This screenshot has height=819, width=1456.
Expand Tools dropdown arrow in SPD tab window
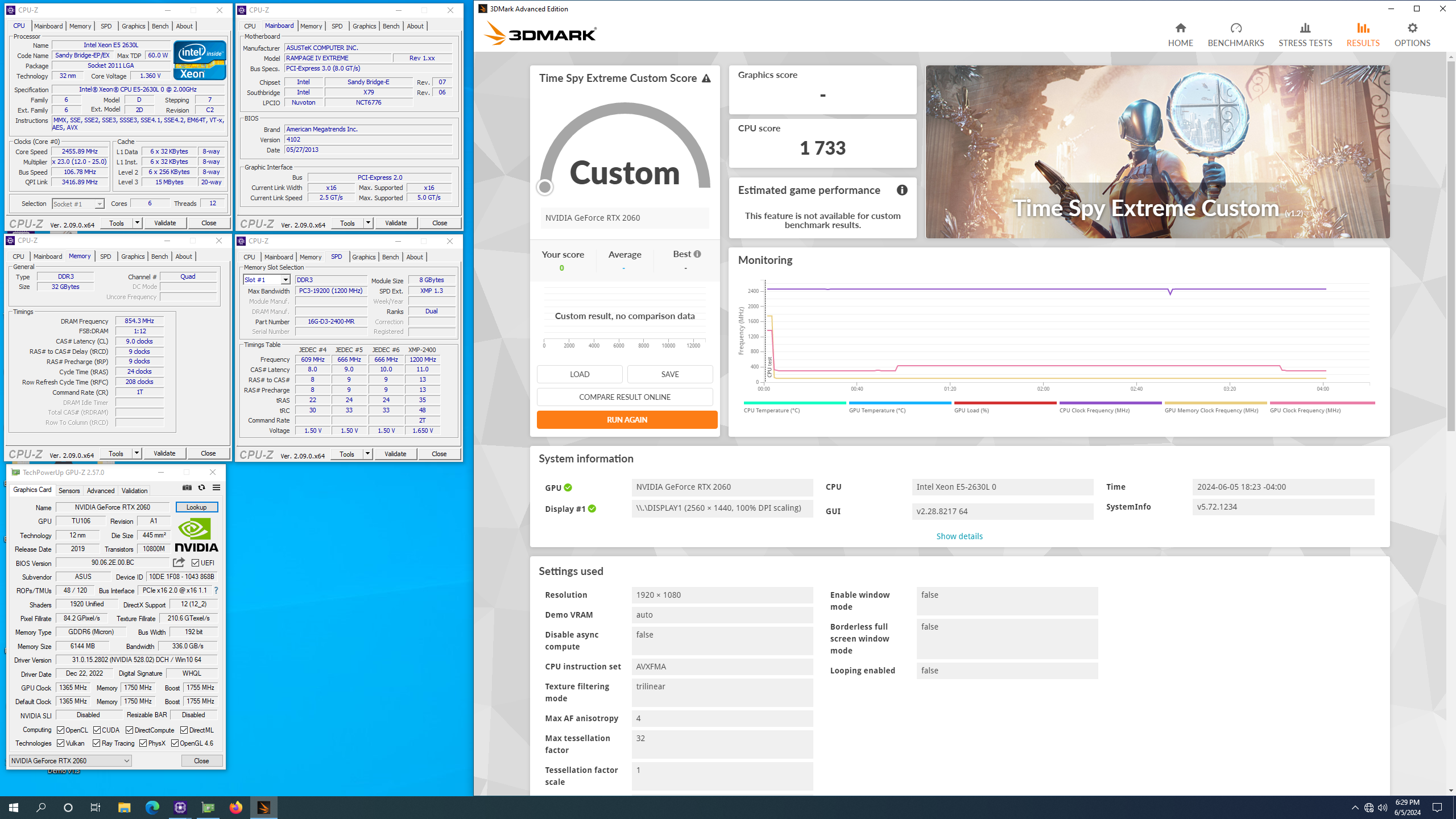tap(367, 454)
